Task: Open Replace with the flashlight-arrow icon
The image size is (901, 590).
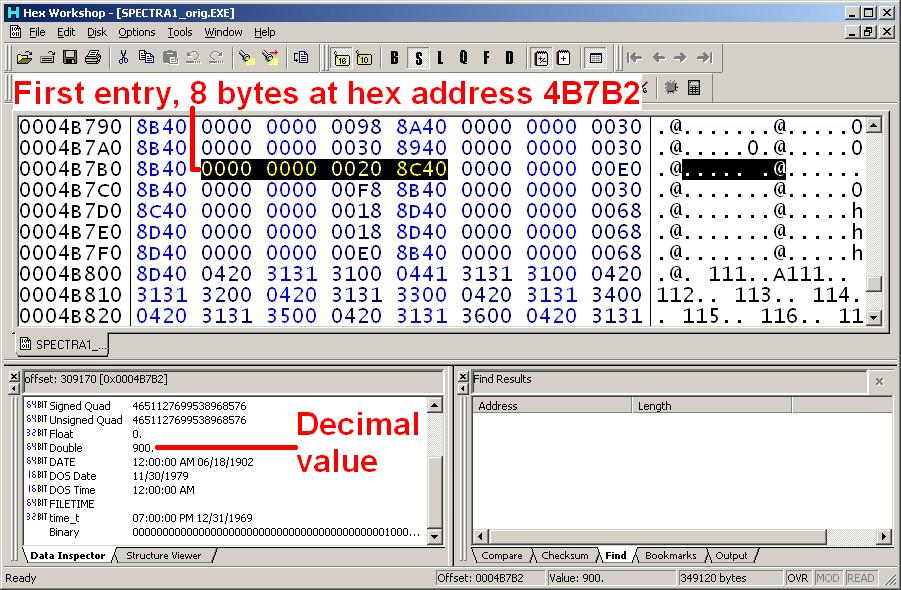Action: coord(269,57)
